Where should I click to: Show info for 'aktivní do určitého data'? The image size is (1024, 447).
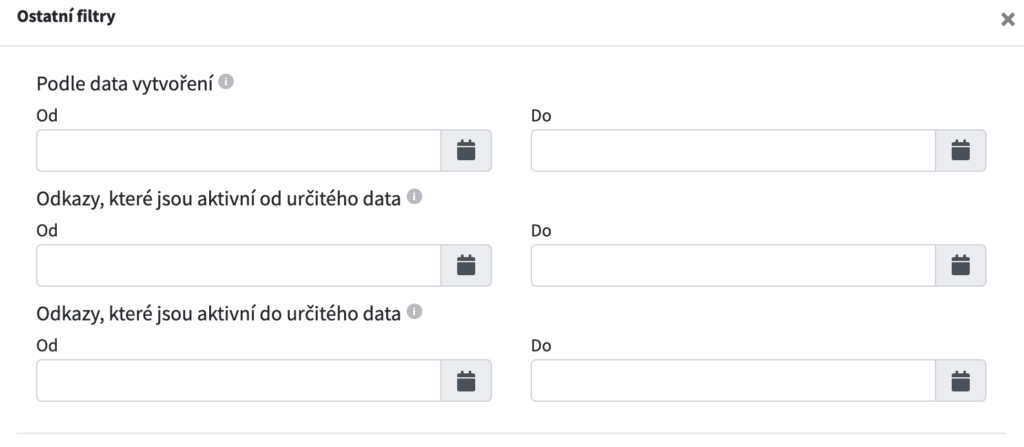click(x=414, y=312)
